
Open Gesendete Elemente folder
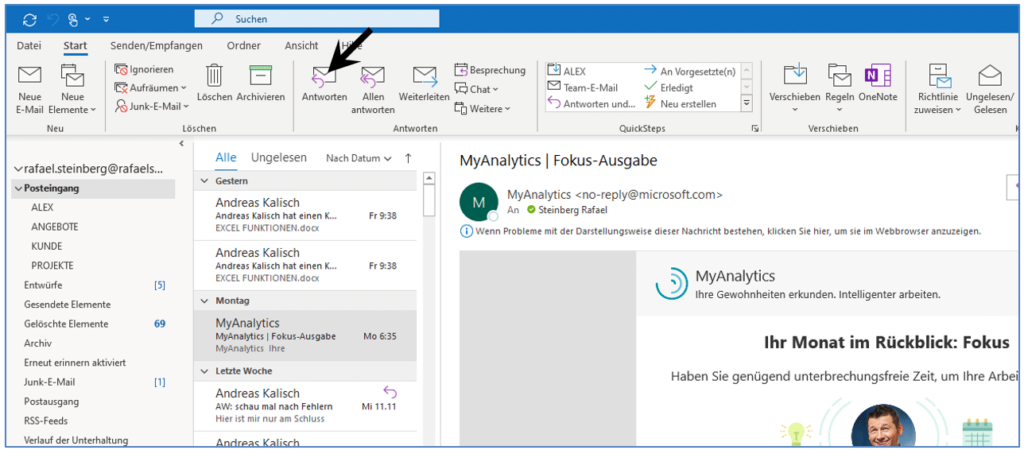pos(67,304)
